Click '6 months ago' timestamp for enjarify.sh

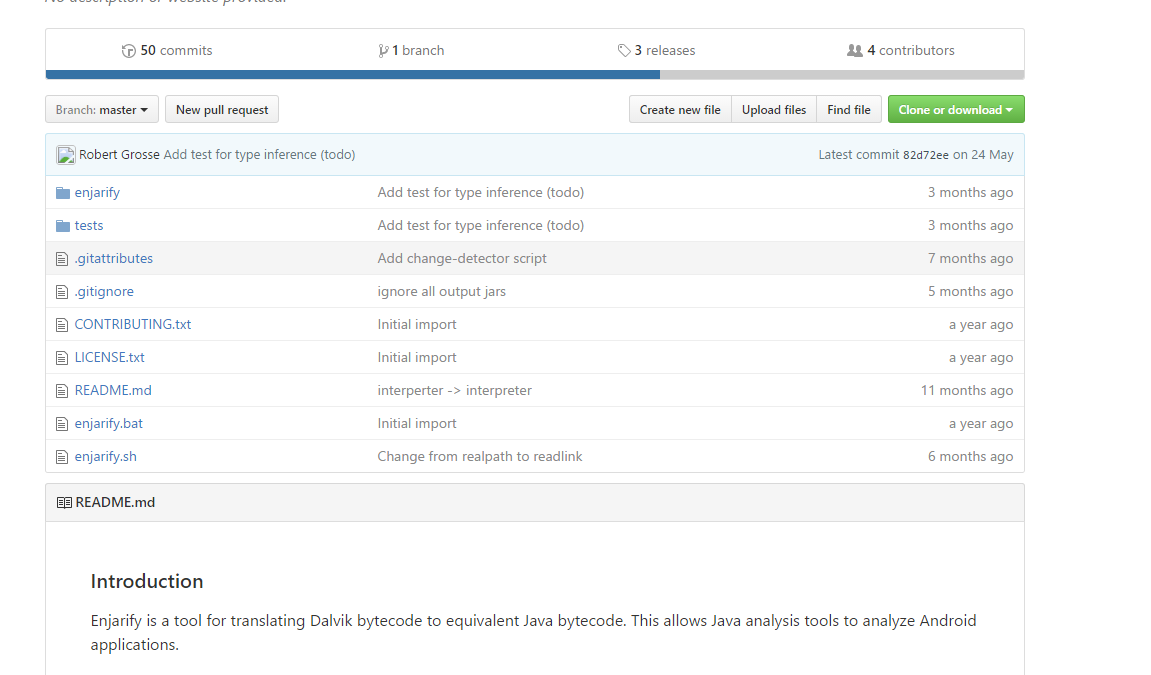point(970,456)
